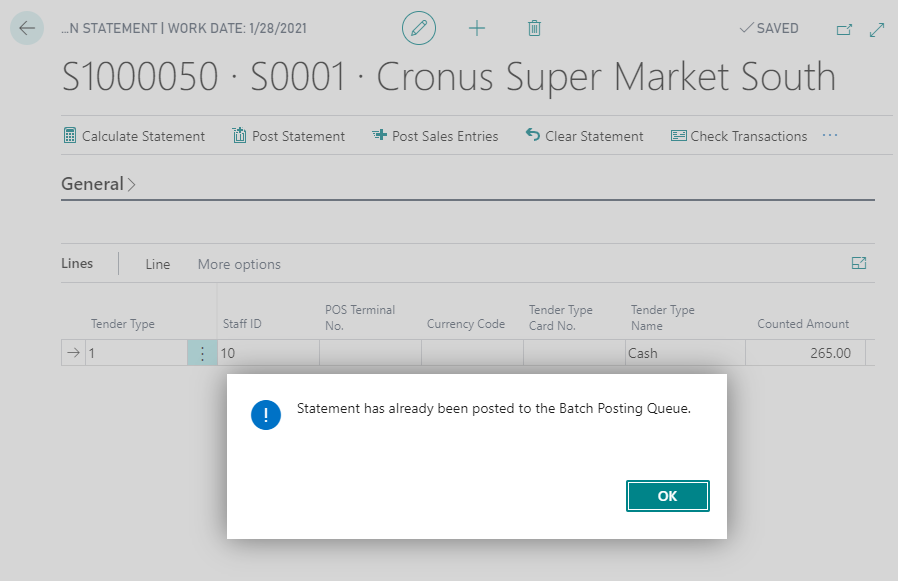Open page in new window icon
This screenshot has width=898, height=581.
point(844,29)
